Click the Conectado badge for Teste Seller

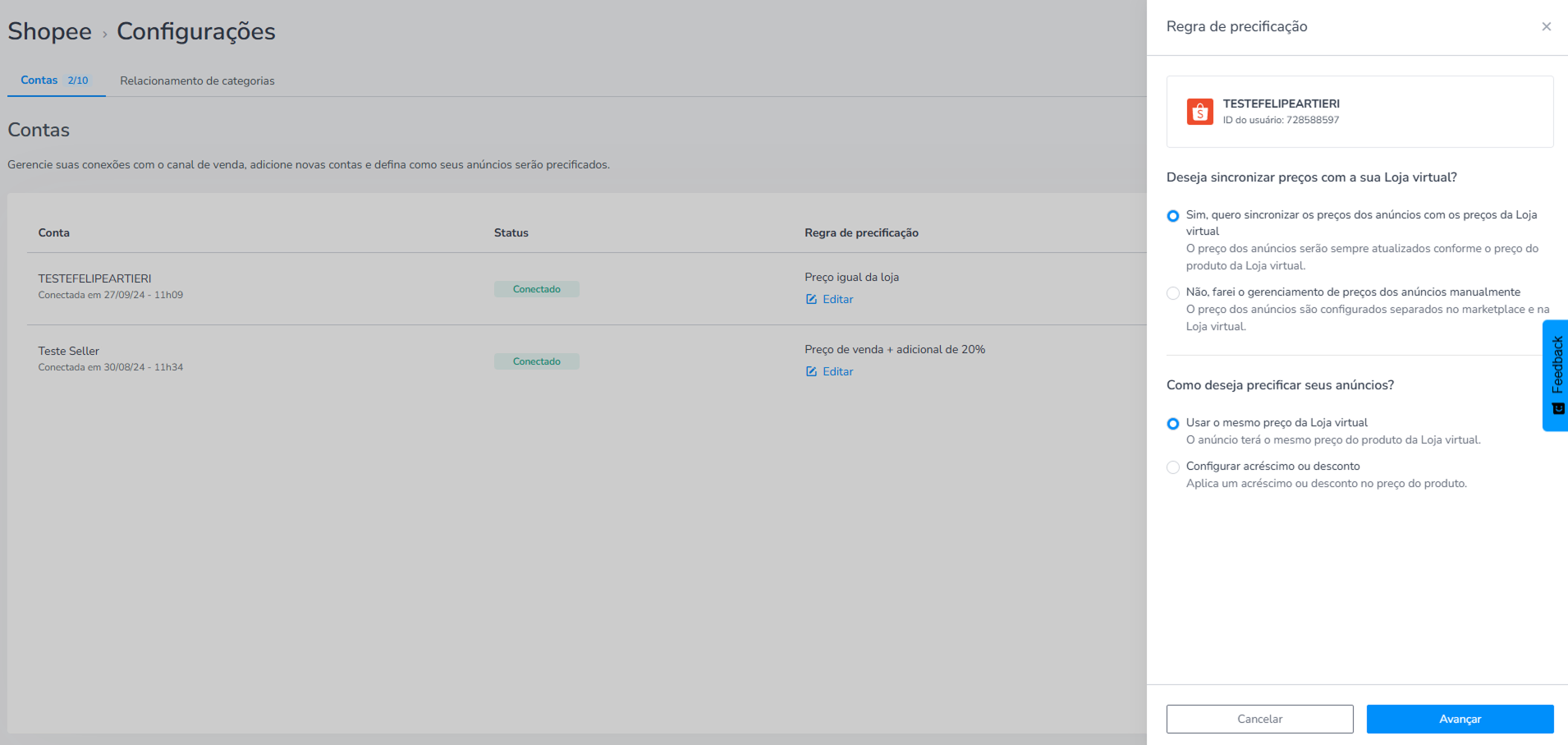click(x=537, y=361)
